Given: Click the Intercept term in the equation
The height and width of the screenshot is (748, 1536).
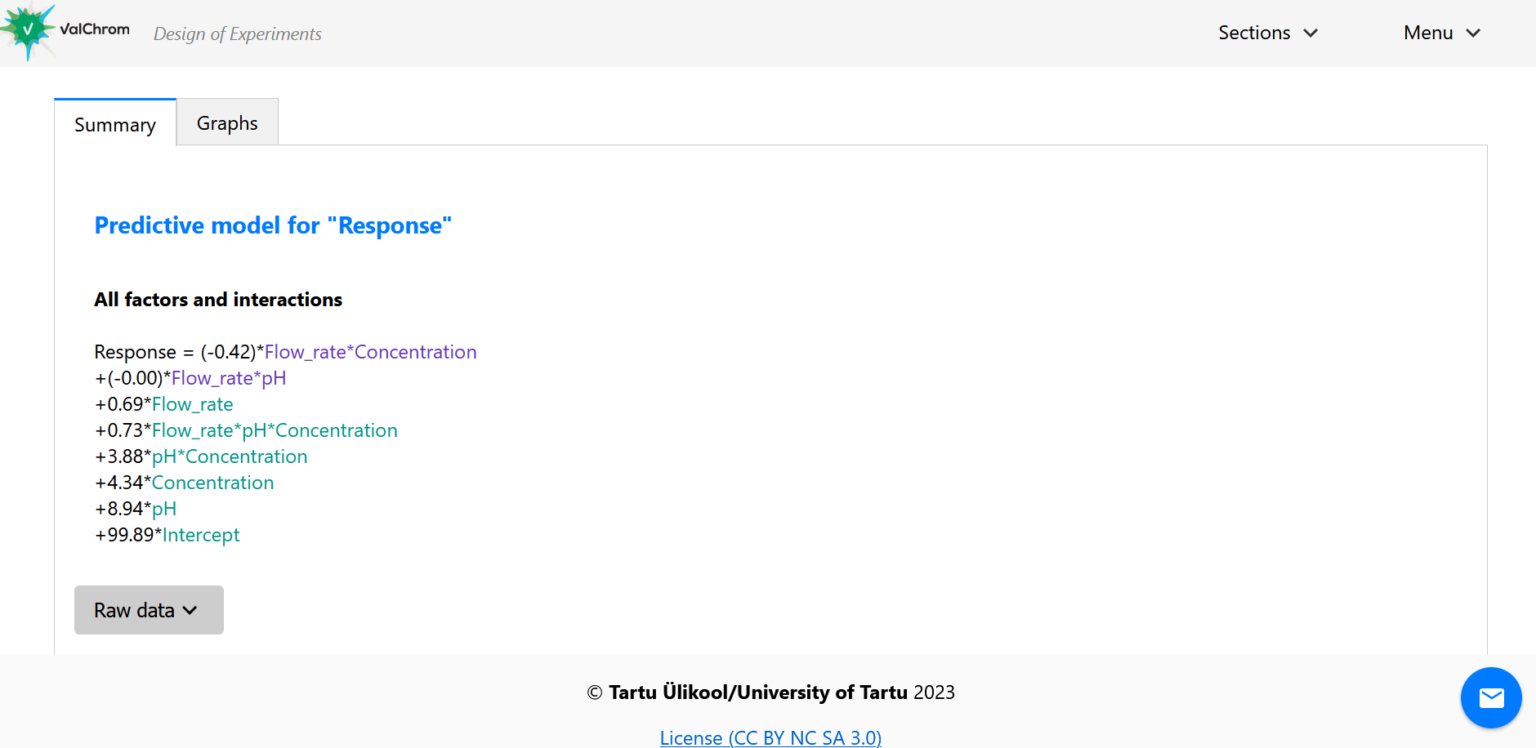Looking at the screenshot, I should pyautogui.click(x=200, y=534).
